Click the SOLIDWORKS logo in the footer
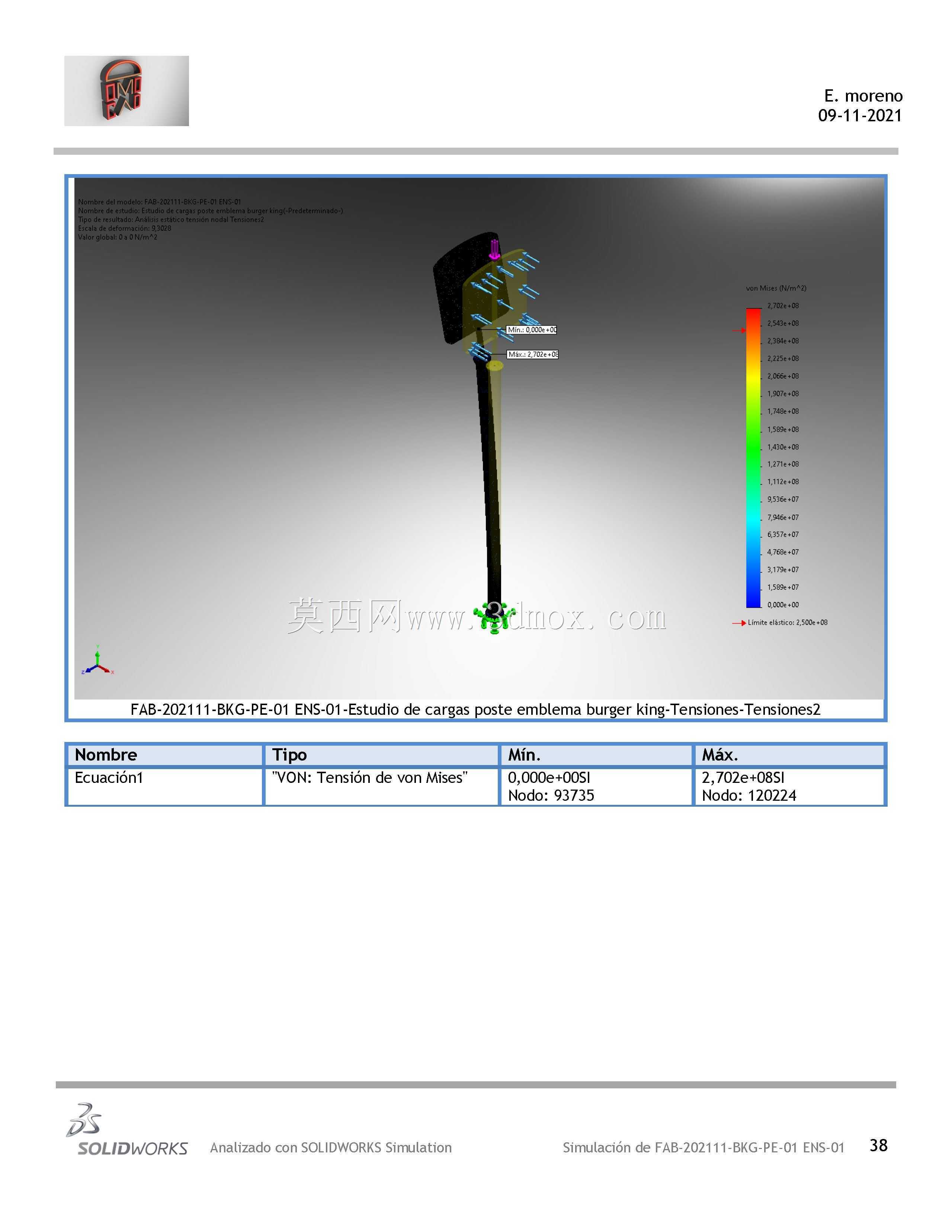 click(127, 1129)
